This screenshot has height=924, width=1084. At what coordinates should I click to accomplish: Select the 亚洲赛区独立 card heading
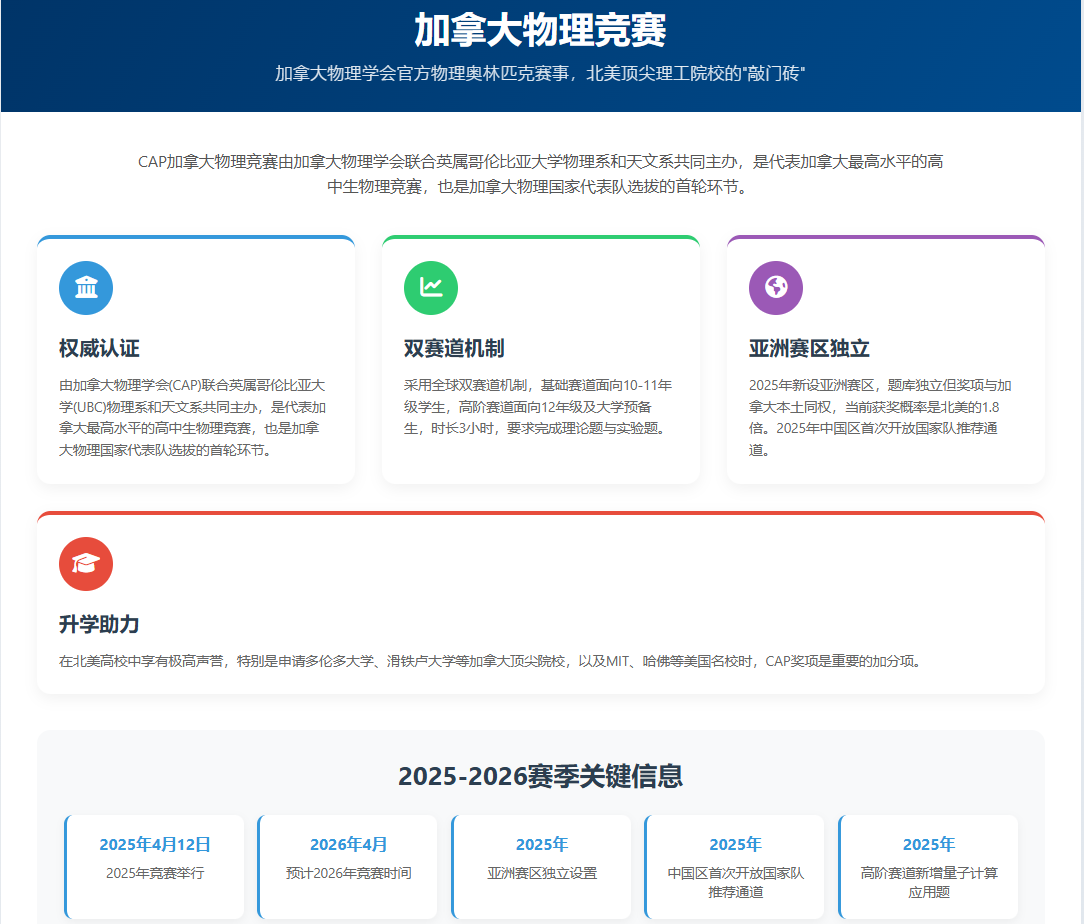809,348
